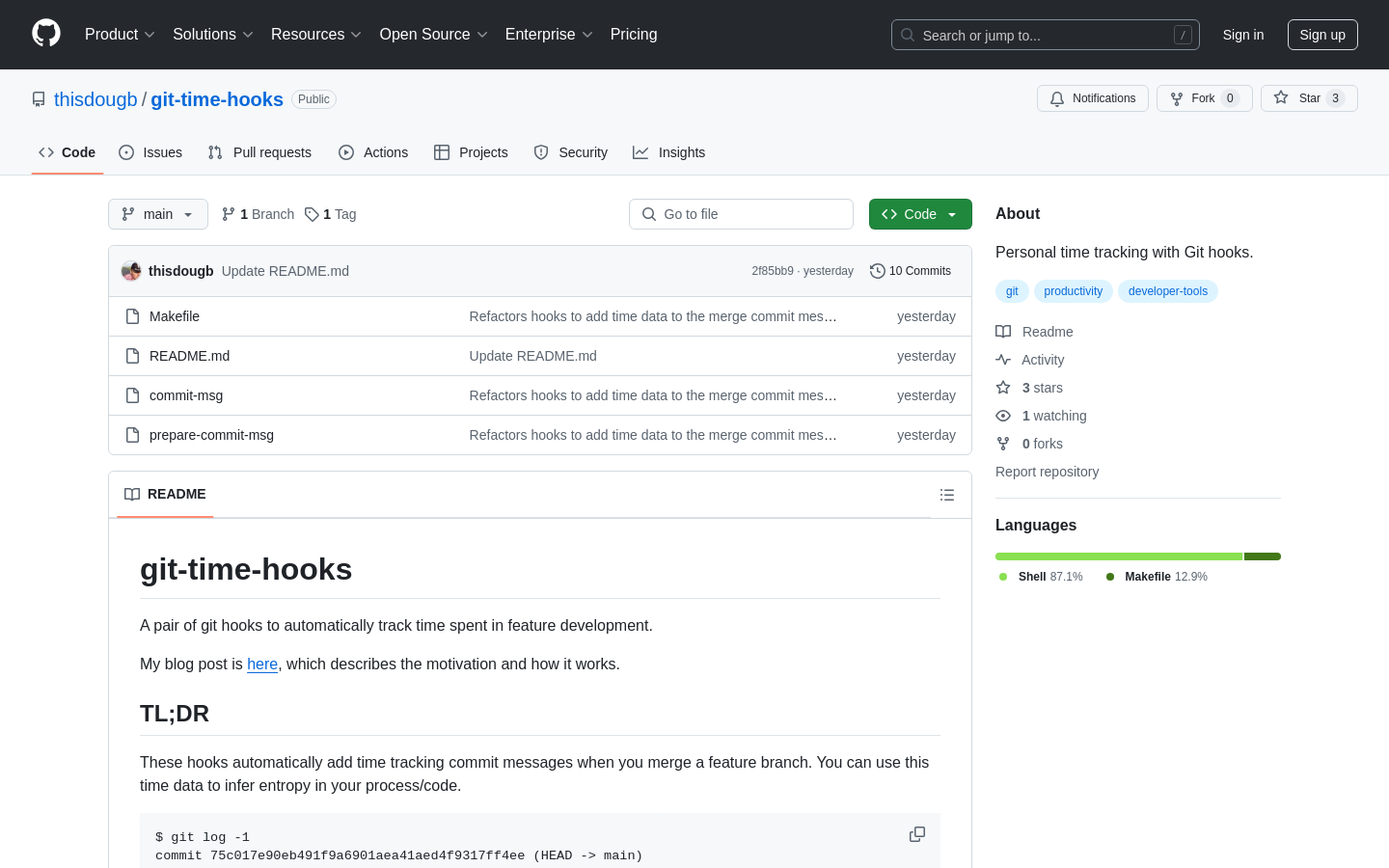
Task: Switch to the Issues tab
Action: coord(150,152)
